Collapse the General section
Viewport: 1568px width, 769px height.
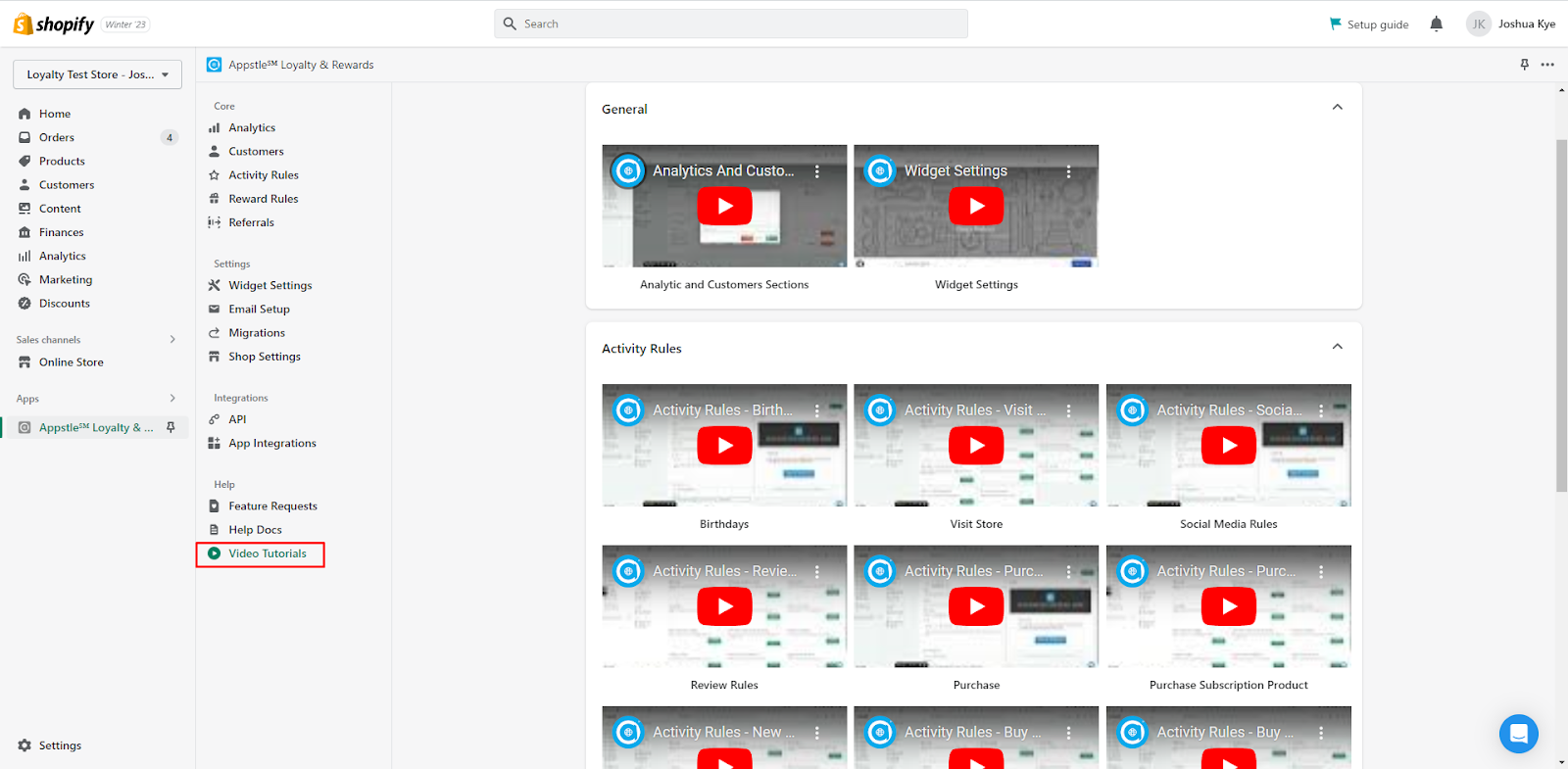1337,108
